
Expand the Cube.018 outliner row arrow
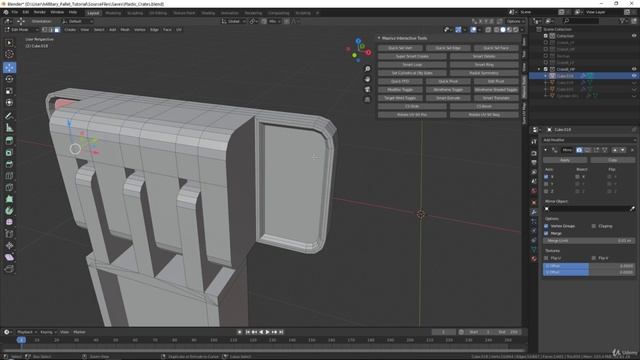(546, 76)
